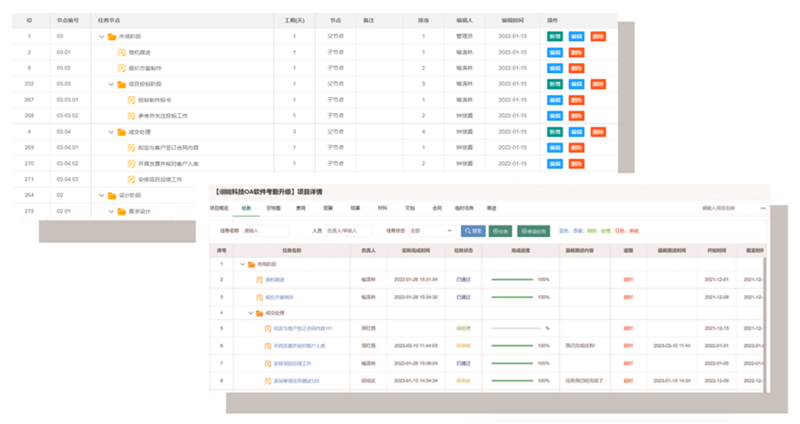Viewport: 800px width, 424px height.
Task: Click green 新增 button in ID 1 row
Action: [554, 36]
